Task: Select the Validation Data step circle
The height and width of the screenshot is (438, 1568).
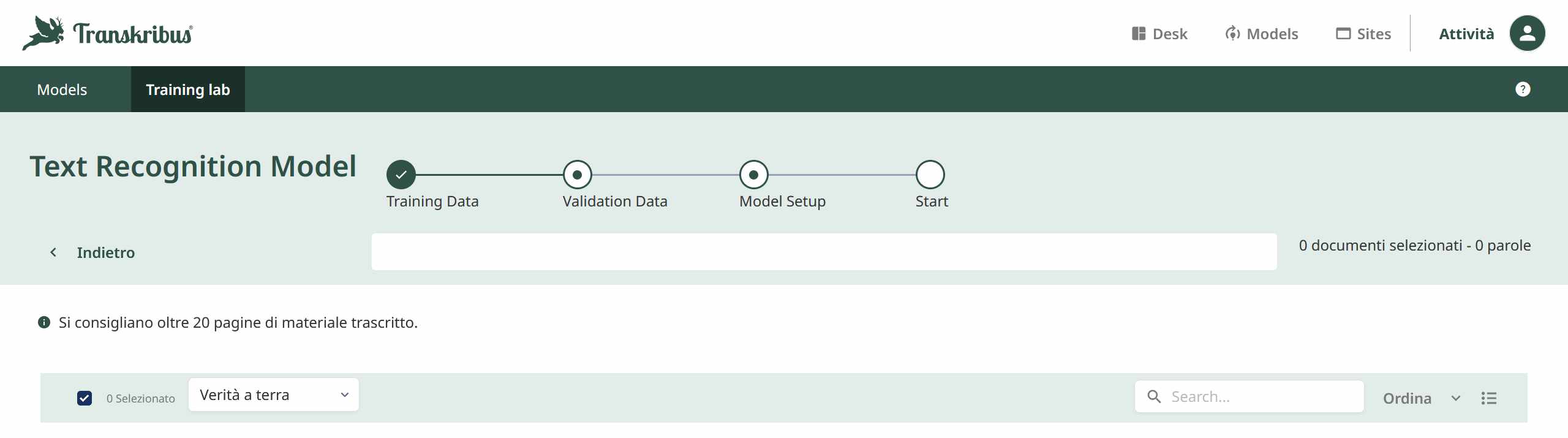Action: pyautogui.click(x=577, y=175)
